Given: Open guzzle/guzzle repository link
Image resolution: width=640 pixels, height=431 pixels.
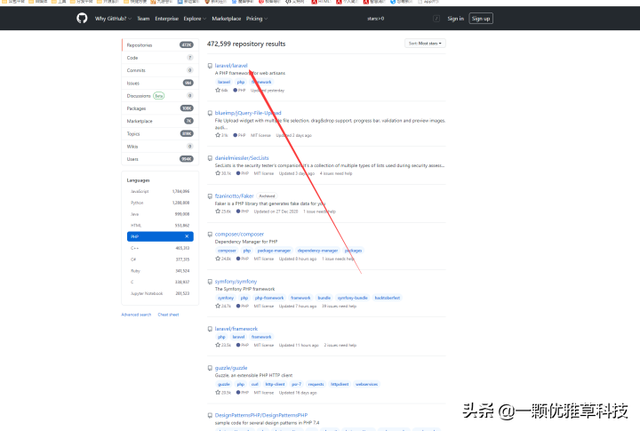Looking at the screenshot, I should [x=231, y=368].
